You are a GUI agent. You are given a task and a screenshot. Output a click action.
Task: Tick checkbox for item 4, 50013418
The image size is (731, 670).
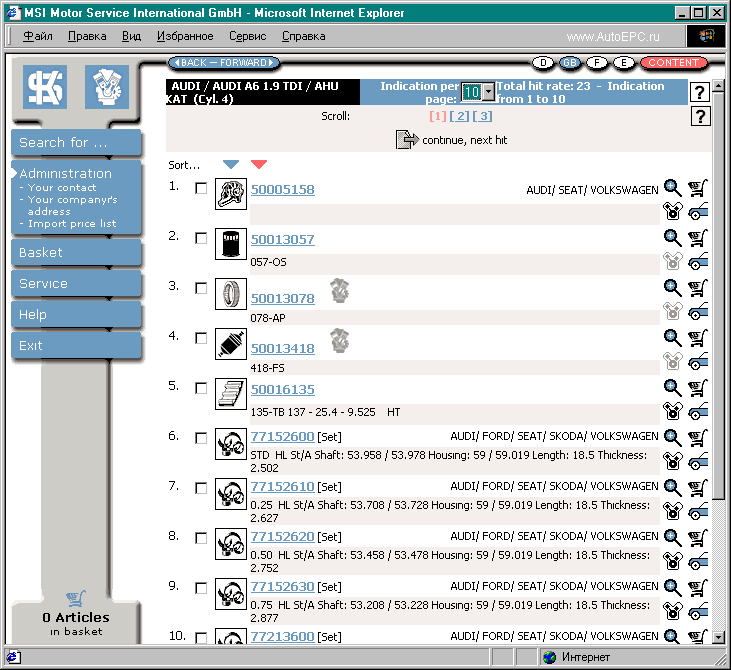[201, 338]
